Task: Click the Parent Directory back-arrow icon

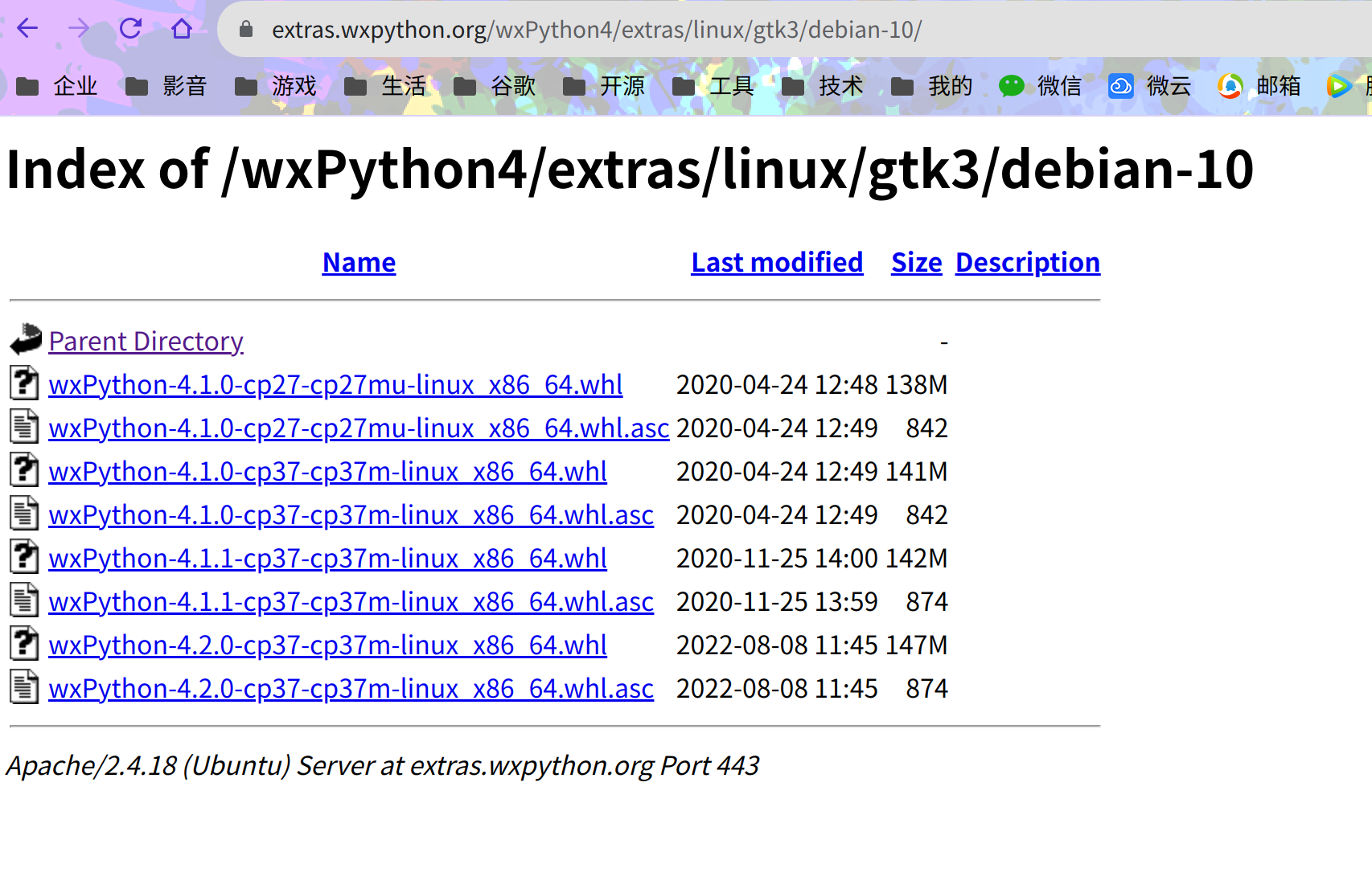Action: 26,339
